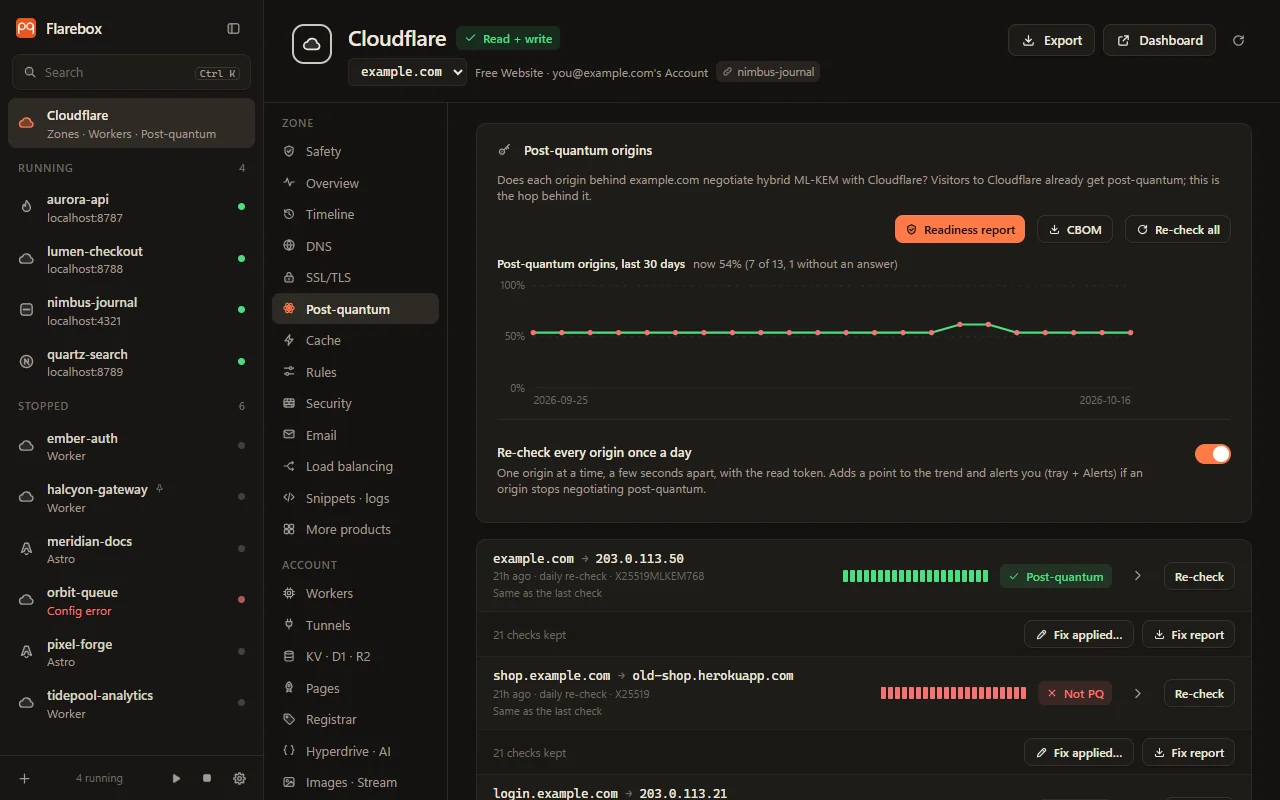
Task: Open SSL/TLS settings
Action: tap(355, 277)
